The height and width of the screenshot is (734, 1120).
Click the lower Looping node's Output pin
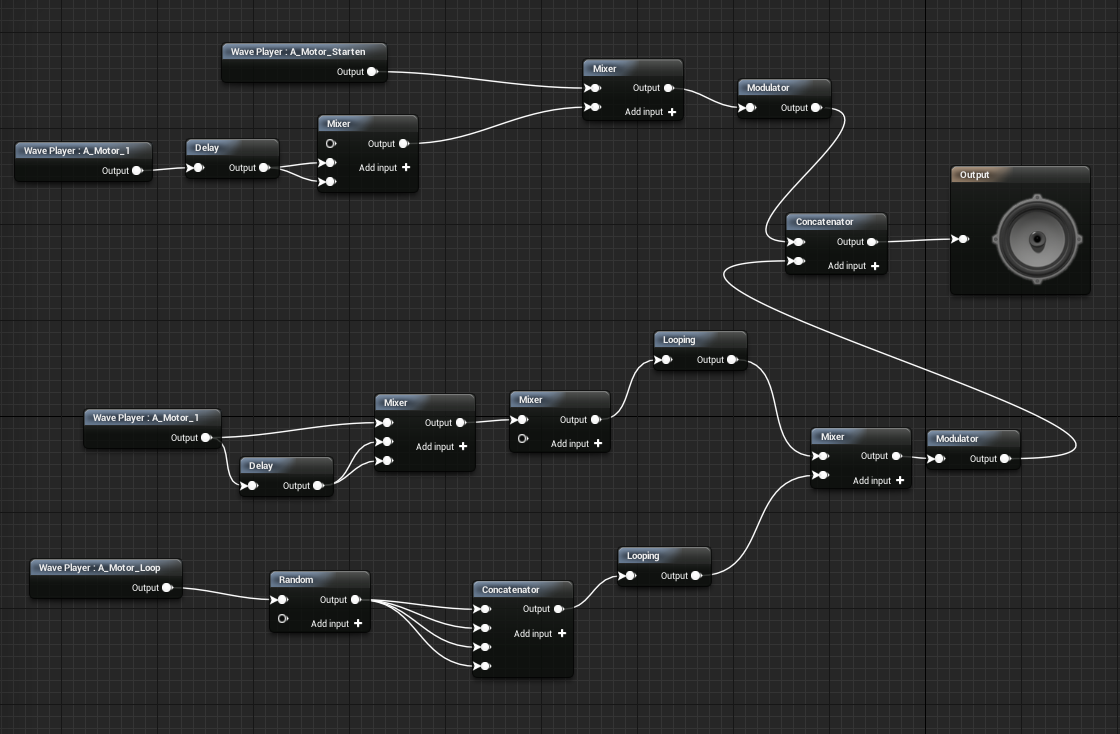tap(696, 575)
